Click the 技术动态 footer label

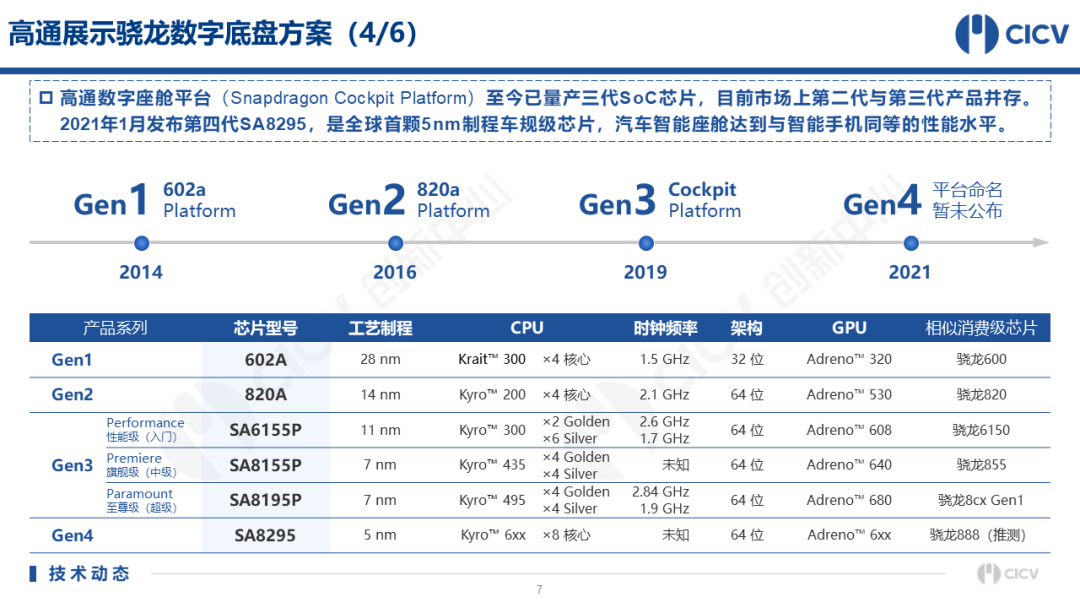point(90,574)
